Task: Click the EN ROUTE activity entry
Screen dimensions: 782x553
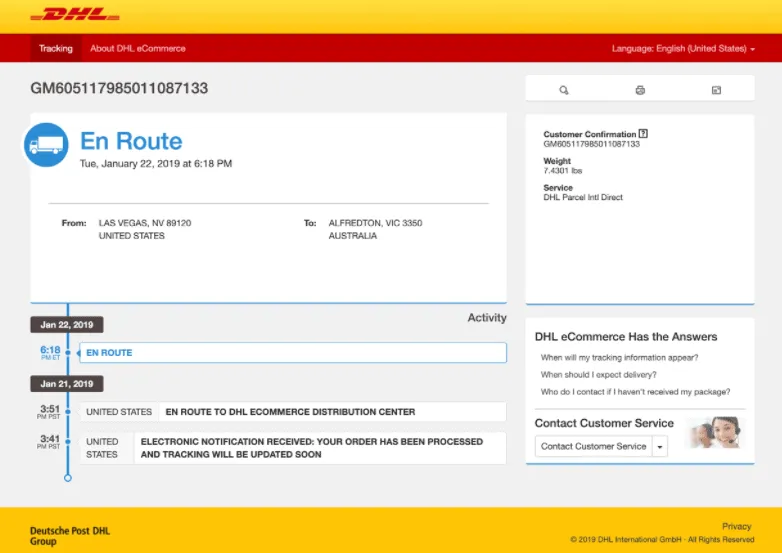Action: (293, 353)
